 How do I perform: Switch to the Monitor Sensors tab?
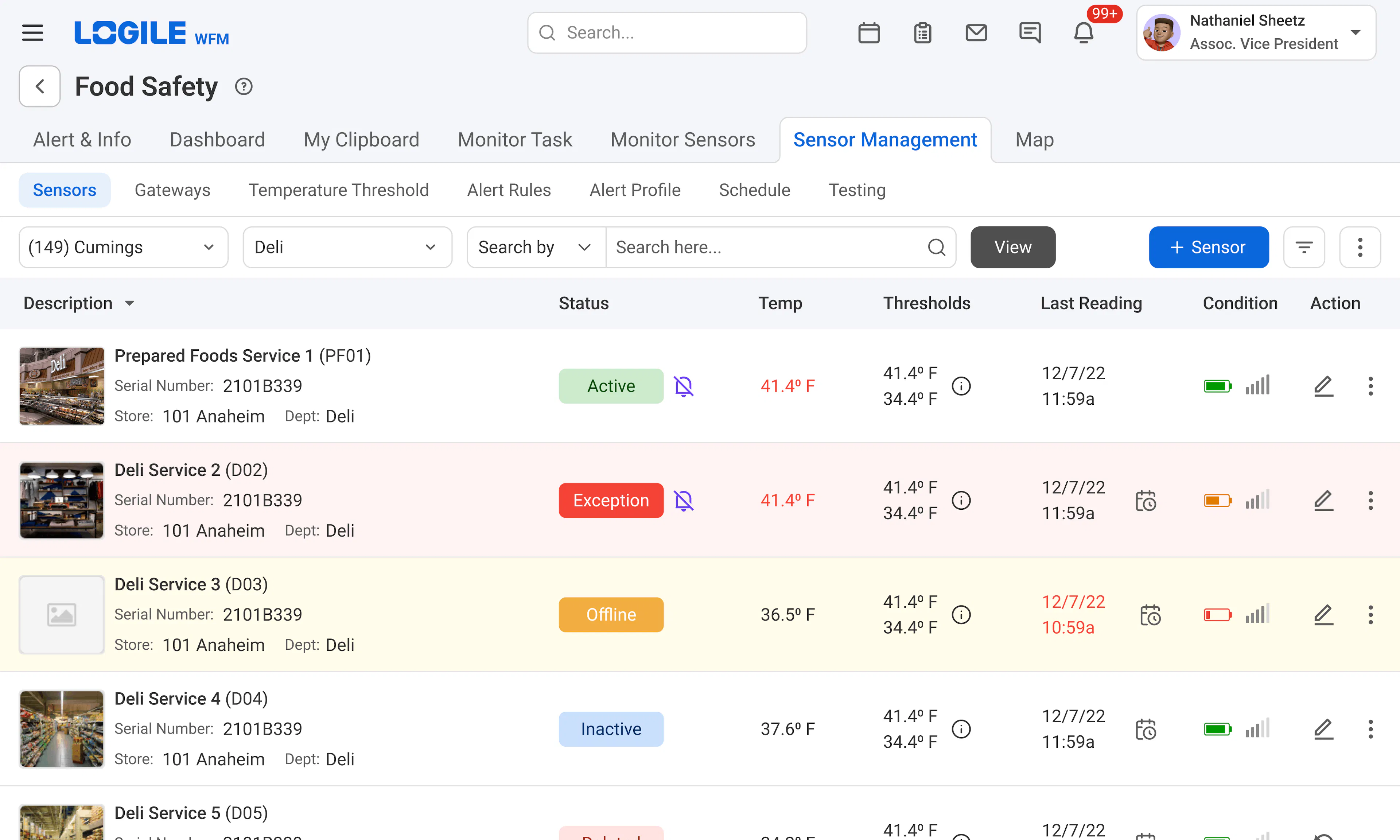coord(682,139)
